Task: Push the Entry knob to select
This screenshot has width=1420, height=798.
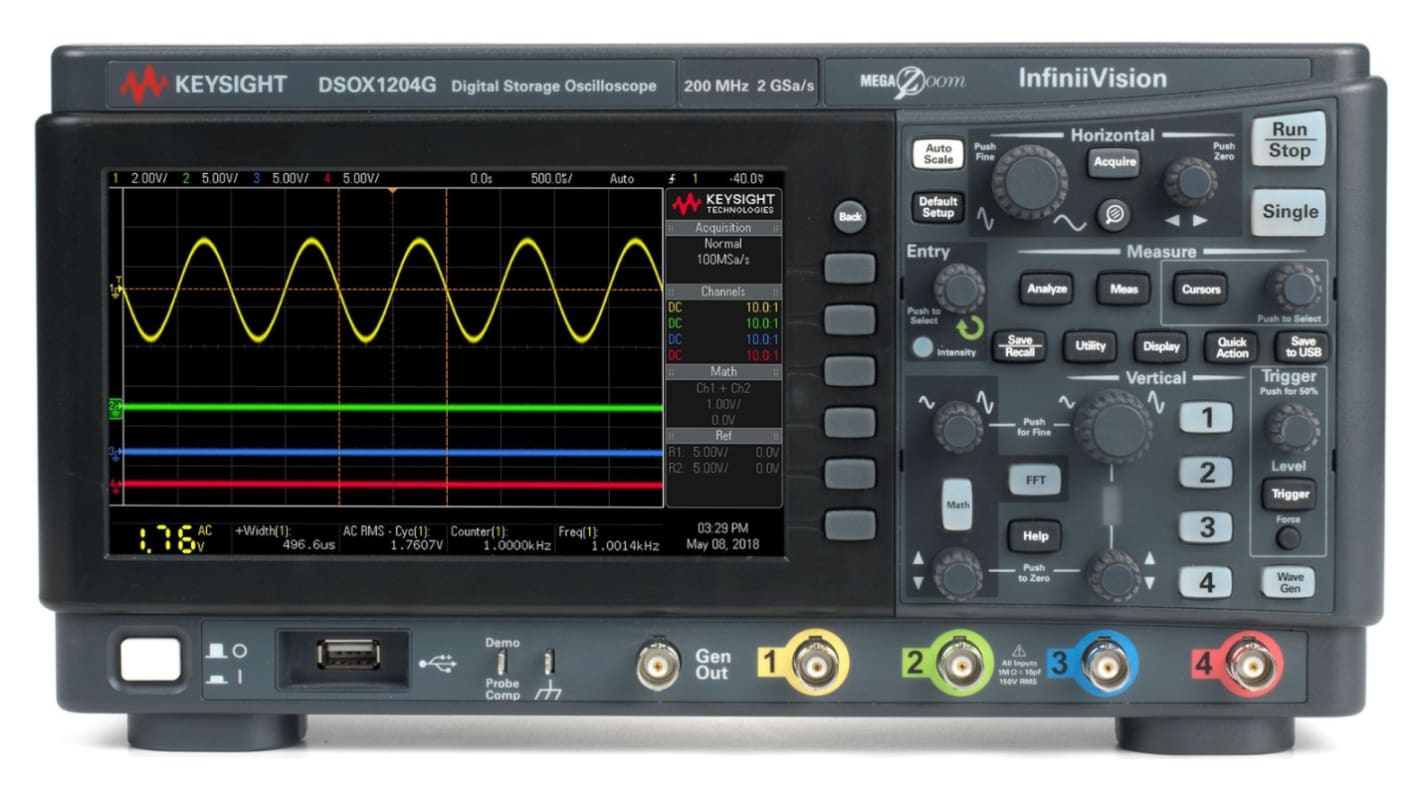Action: [x=960, y=290]
